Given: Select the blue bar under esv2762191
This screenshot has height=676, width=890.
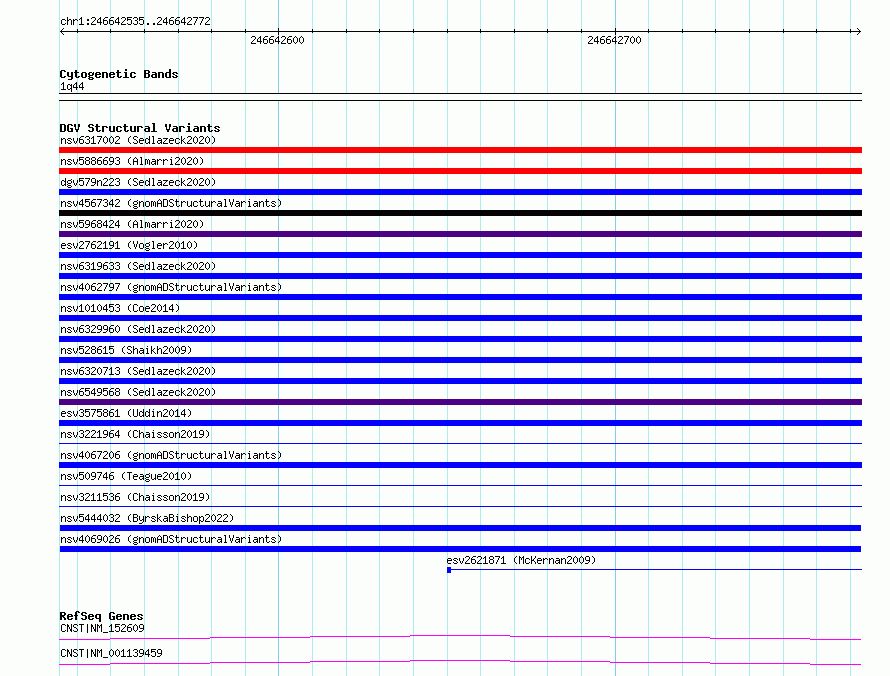Looking at the screenshot, I should point(460,255).
